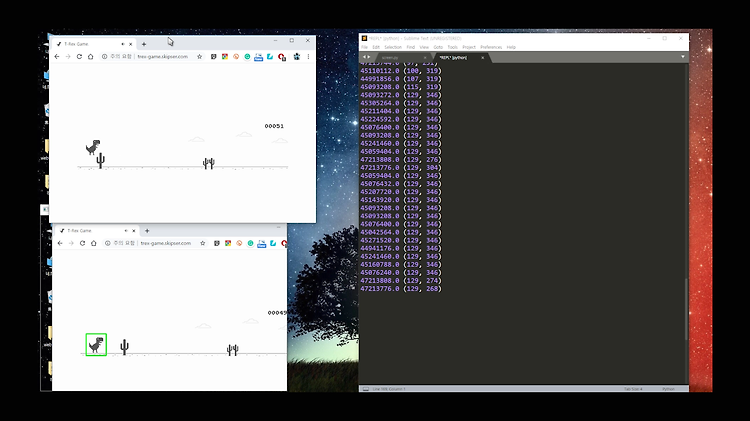The image size is (750, 421).
Task: Open new tab in lower Chrome window
Action: 147,231
